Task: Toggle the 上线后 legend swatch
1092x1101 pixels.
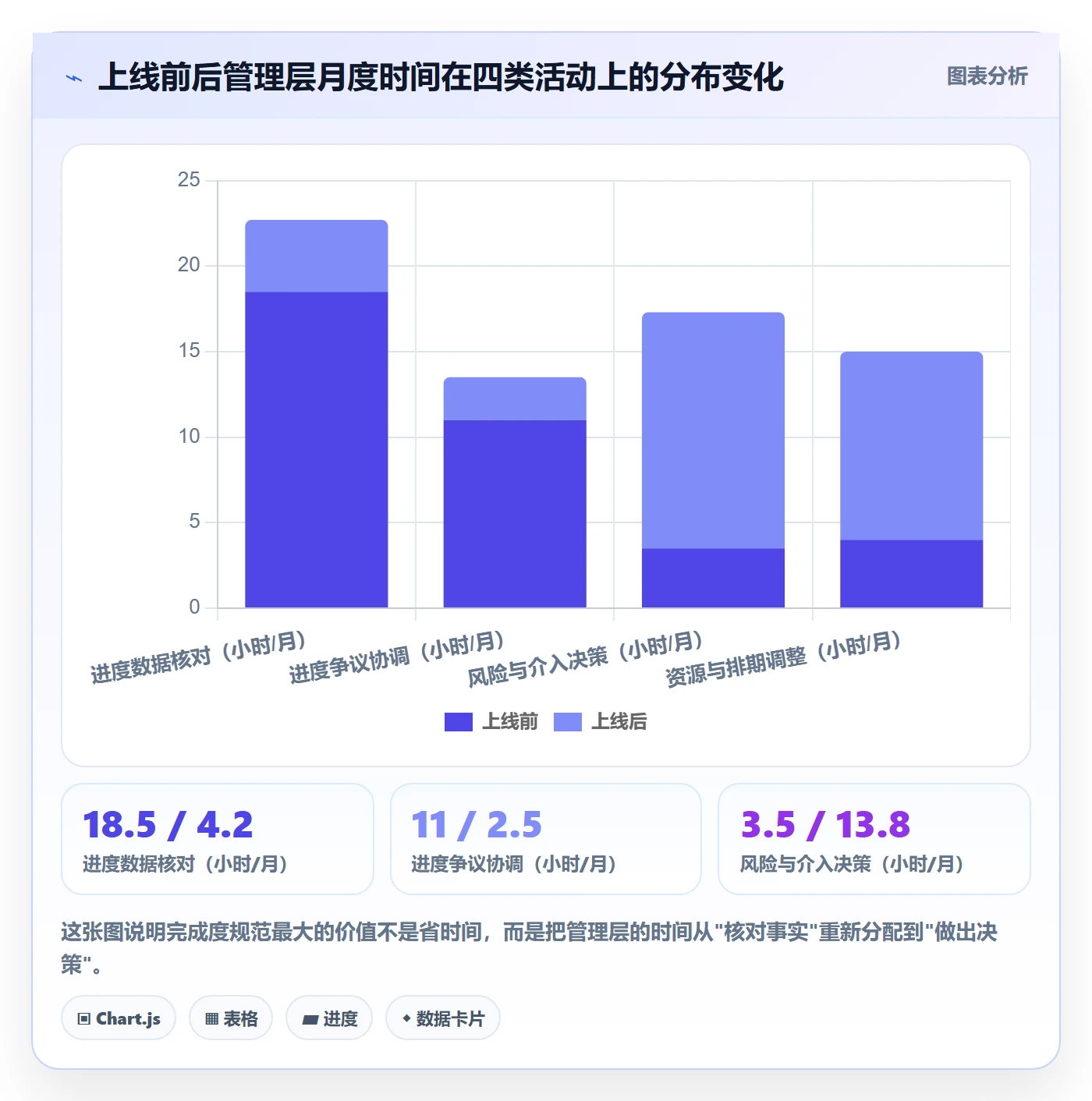Action: [x=568, y=722]
